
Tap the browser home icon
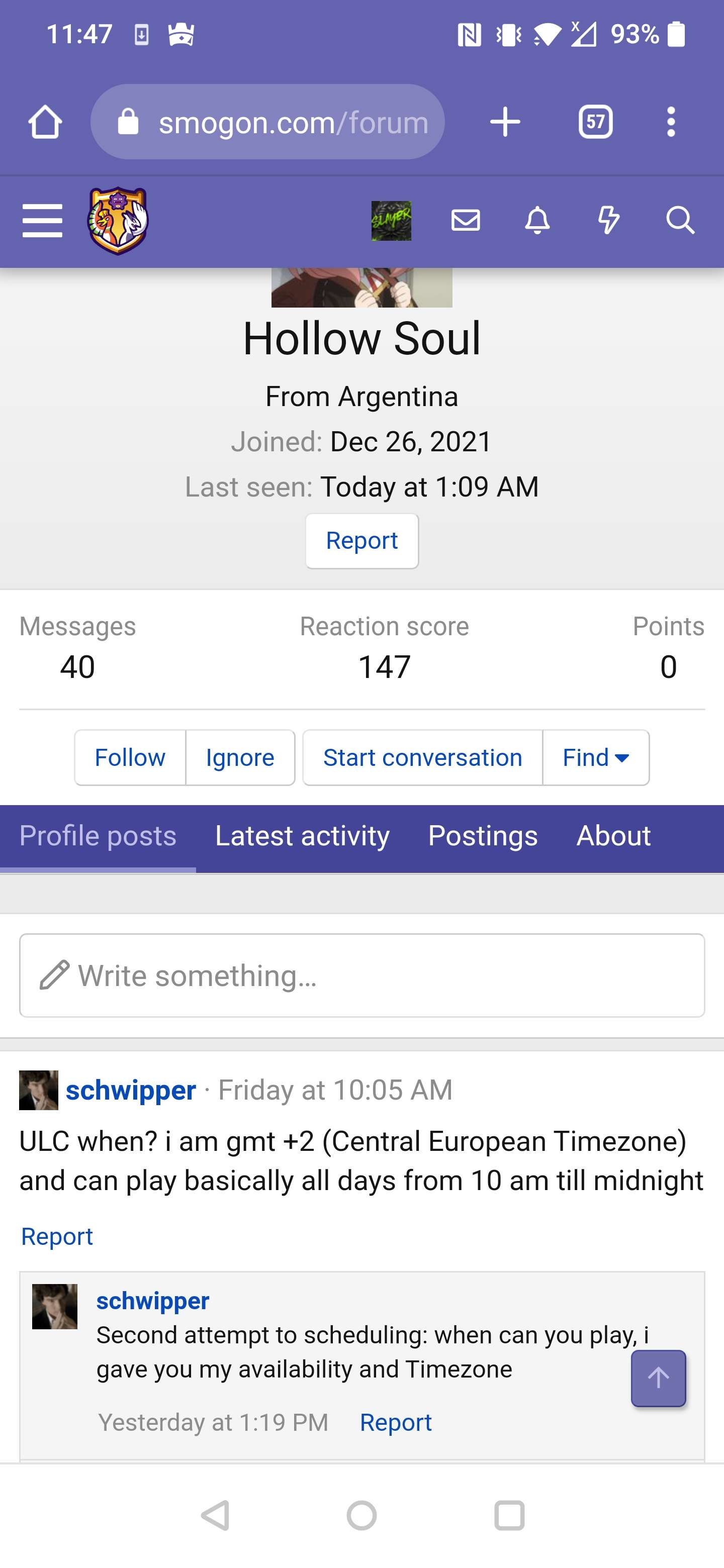coord(45,122)
